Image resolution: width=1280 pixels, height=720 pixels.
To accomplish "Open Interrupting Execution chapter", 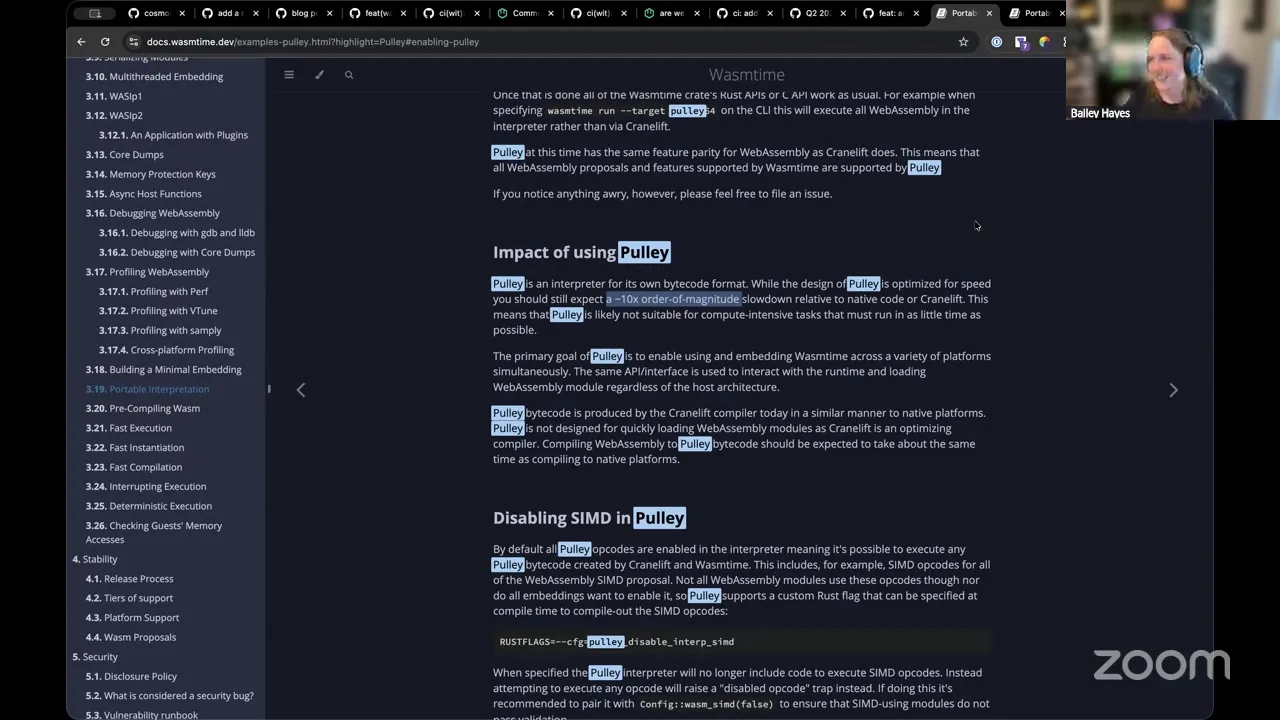I will 145,487.
